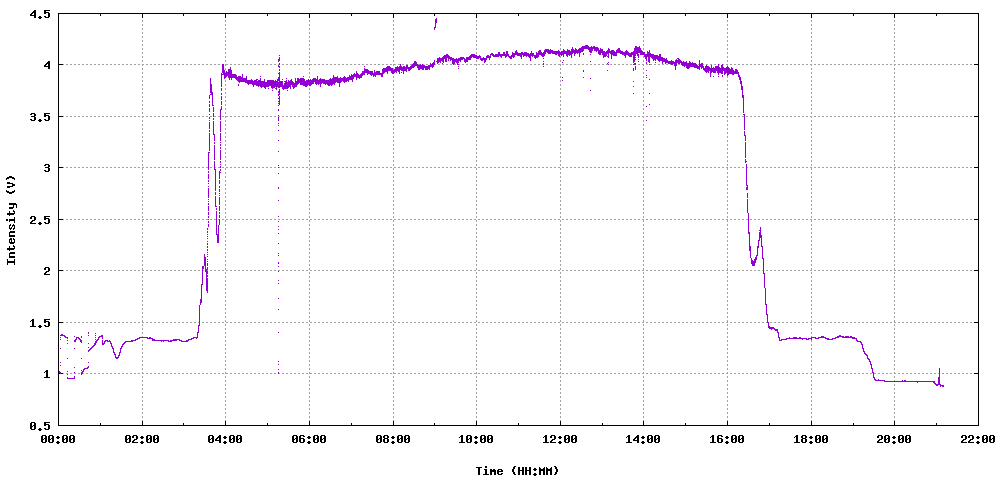
Task: Click the x-axis title 'Time (HH:MM)'
Action: click(517, 471)
